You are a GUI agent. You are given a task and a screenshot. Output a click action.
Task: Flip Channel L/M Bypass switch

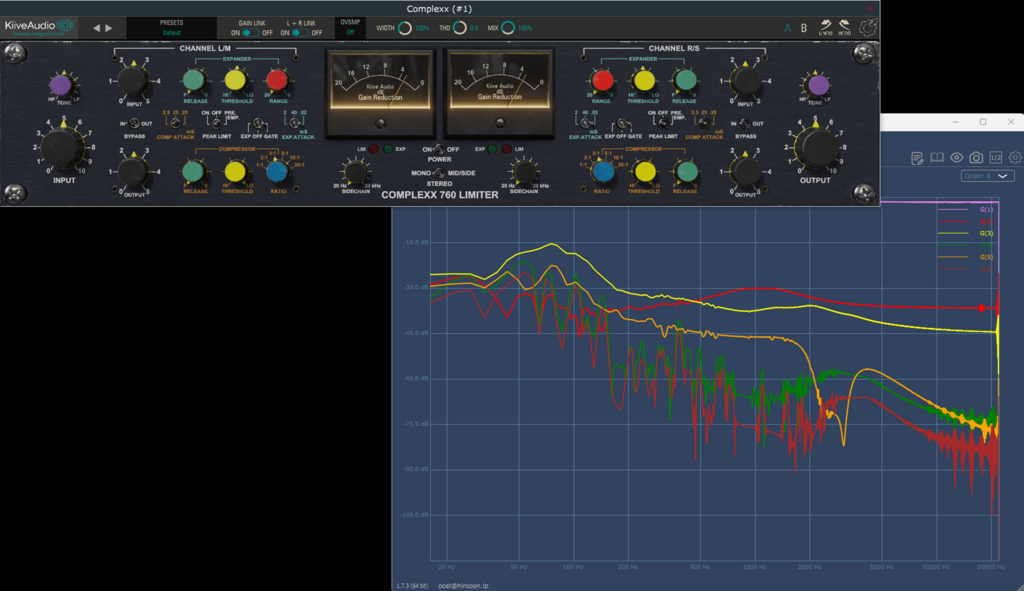[x=134, y=123]
